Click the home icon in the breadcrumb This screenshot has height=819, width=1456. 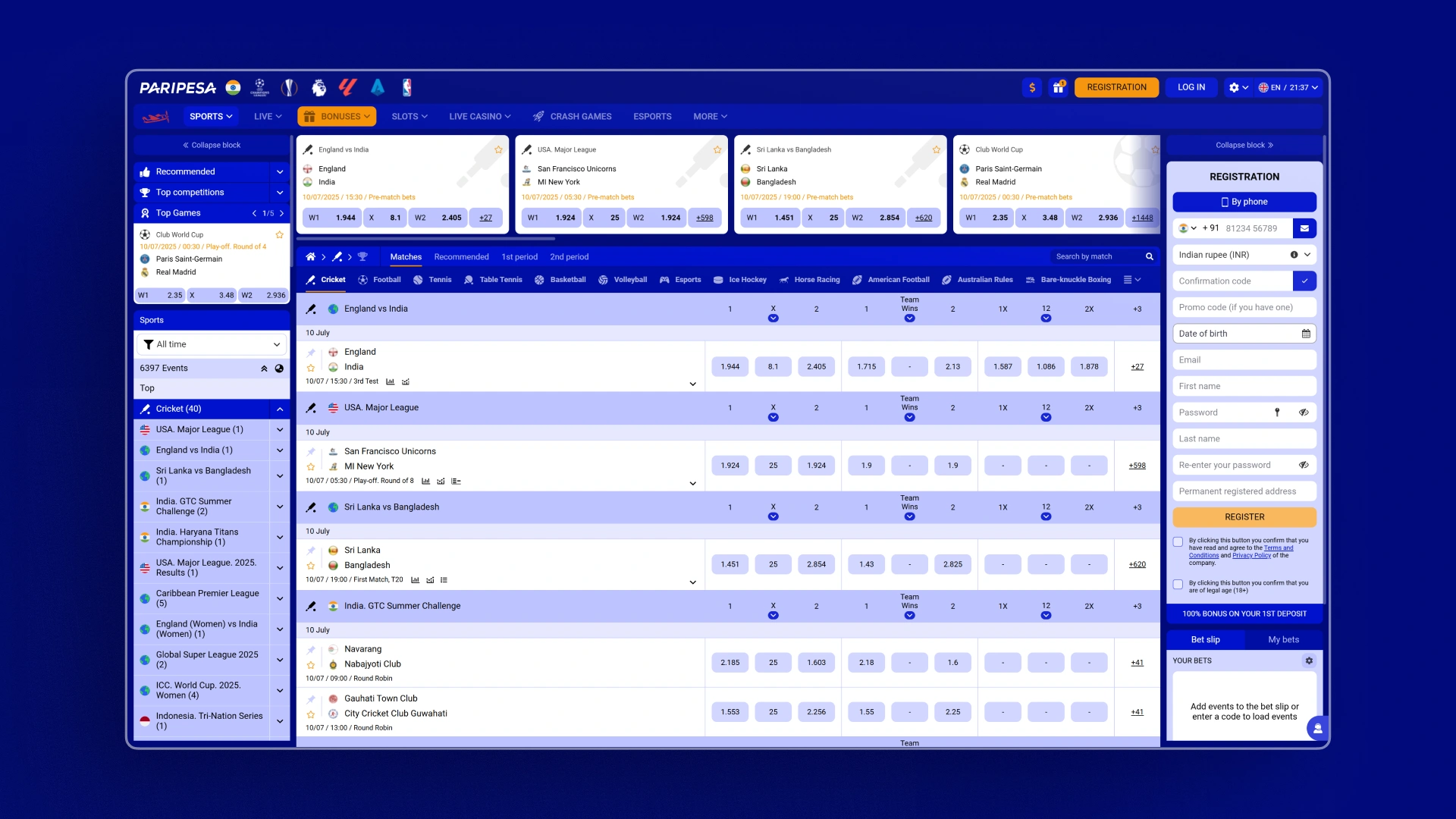click(x=310, y=257)
